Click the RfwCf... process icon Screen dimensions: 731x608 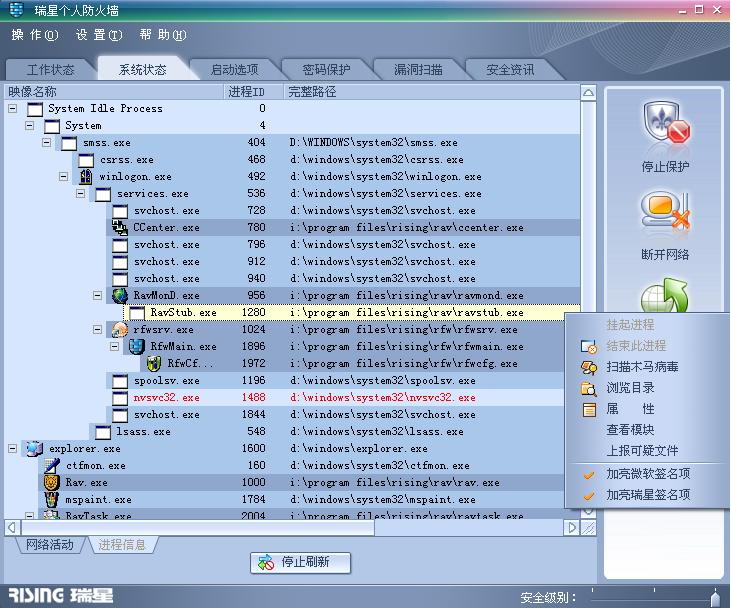pyautogui.click(x=154, y=364)
